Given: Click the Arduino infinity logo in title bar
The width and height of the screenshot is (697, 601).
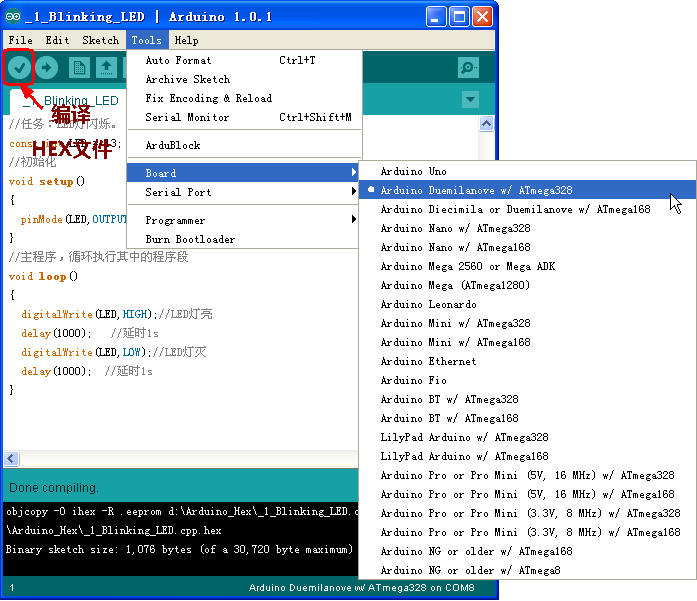Looking at the screenshot, I should tap(13, 17).
